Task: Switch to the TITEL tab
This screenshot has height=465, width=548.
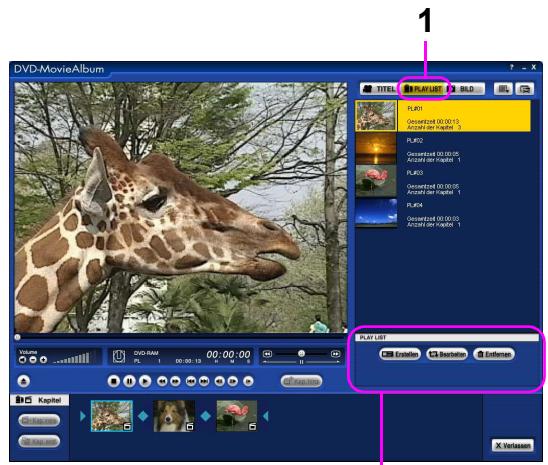Action: [x=380, y=89]
